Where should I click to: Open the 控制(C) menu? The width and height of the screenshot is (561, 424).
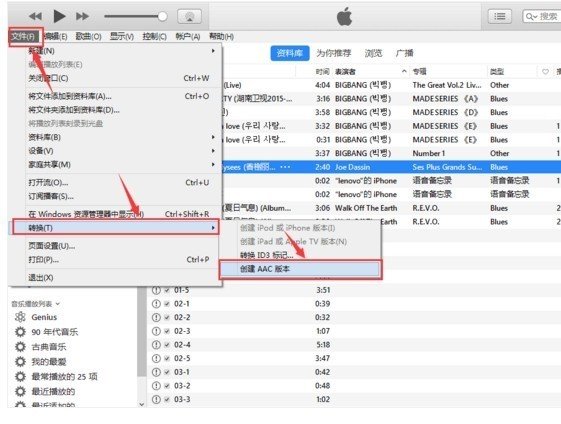click(x=155, y=36)
